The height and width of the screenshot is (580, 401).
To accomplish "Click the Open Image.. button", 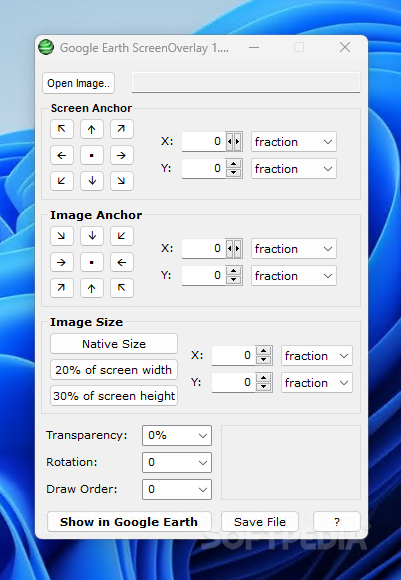I will (78, 83).
